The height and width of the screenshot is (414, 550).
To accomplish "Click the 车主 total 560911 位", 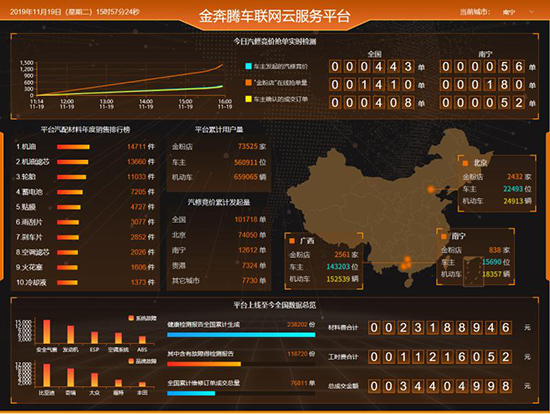I will tap(250, 162).
